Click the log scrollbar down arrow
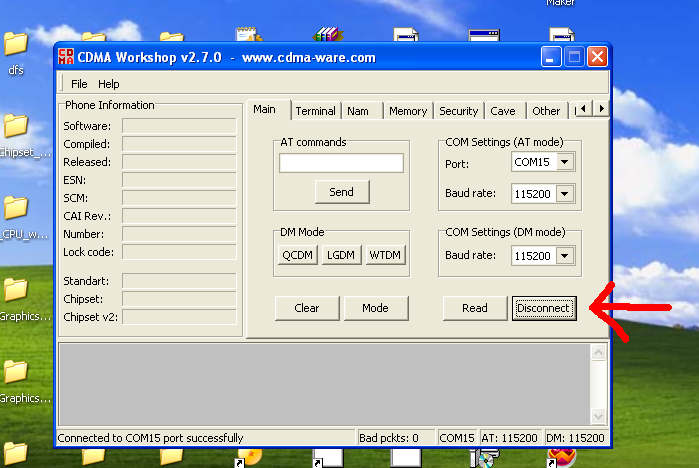Viewport: 699px width, 468px height. pos(598,416)
